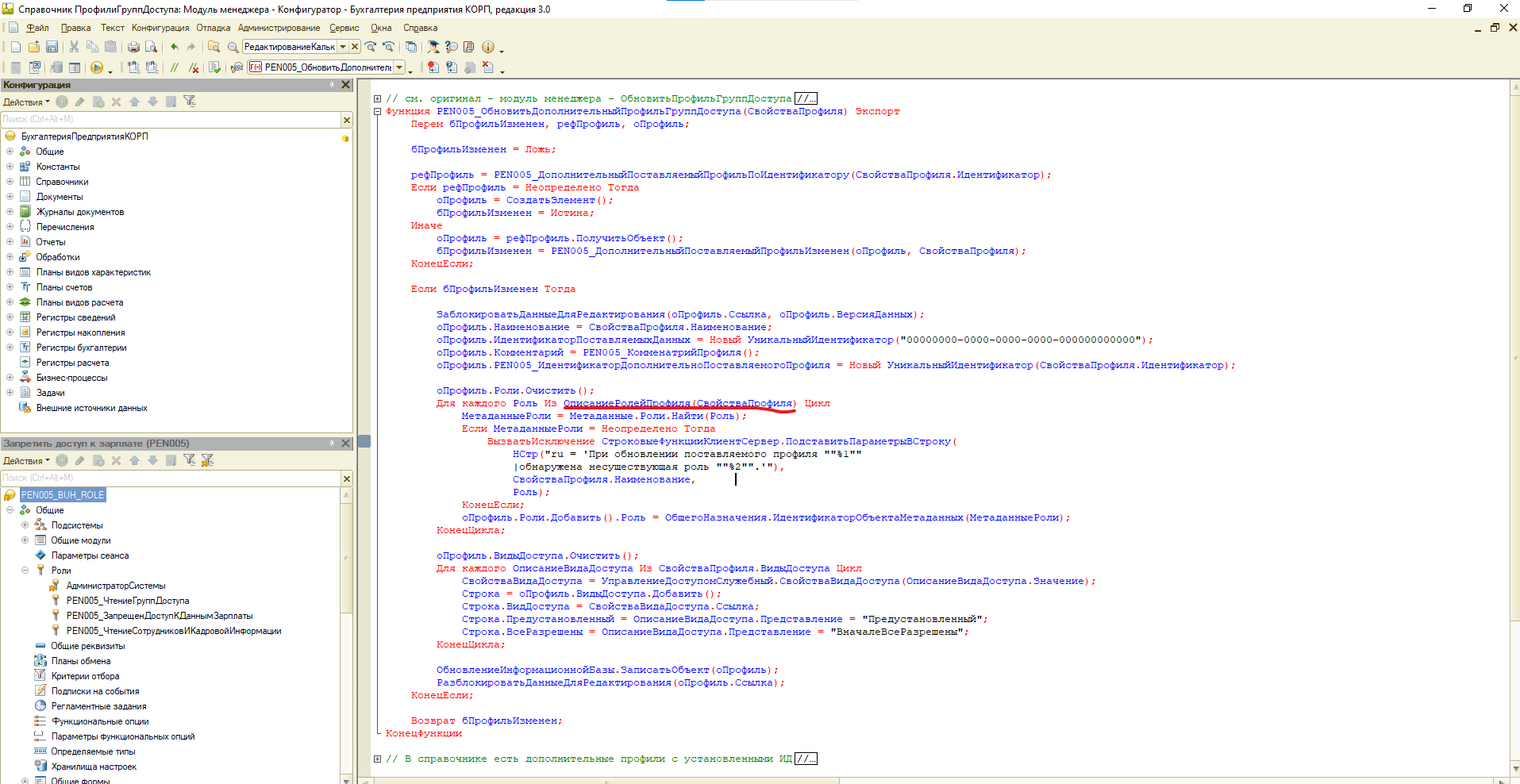Click the Remove all breakpoints icon
The height and width of the screenshot is (784, 1520).
(x=488, y=67)
